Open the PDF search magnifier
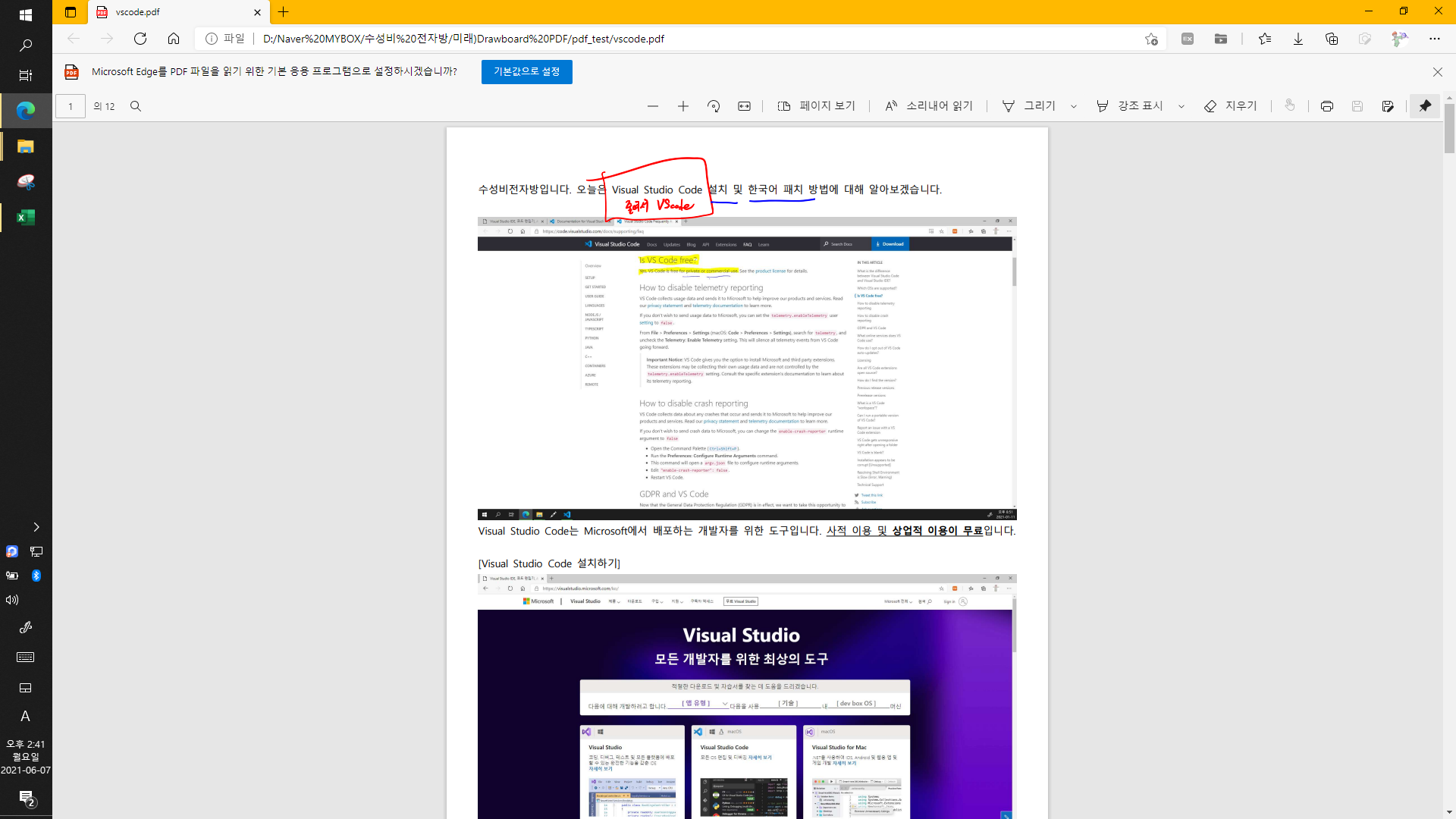Screen dimensions: 1456x819 click(x=136, y=106)
